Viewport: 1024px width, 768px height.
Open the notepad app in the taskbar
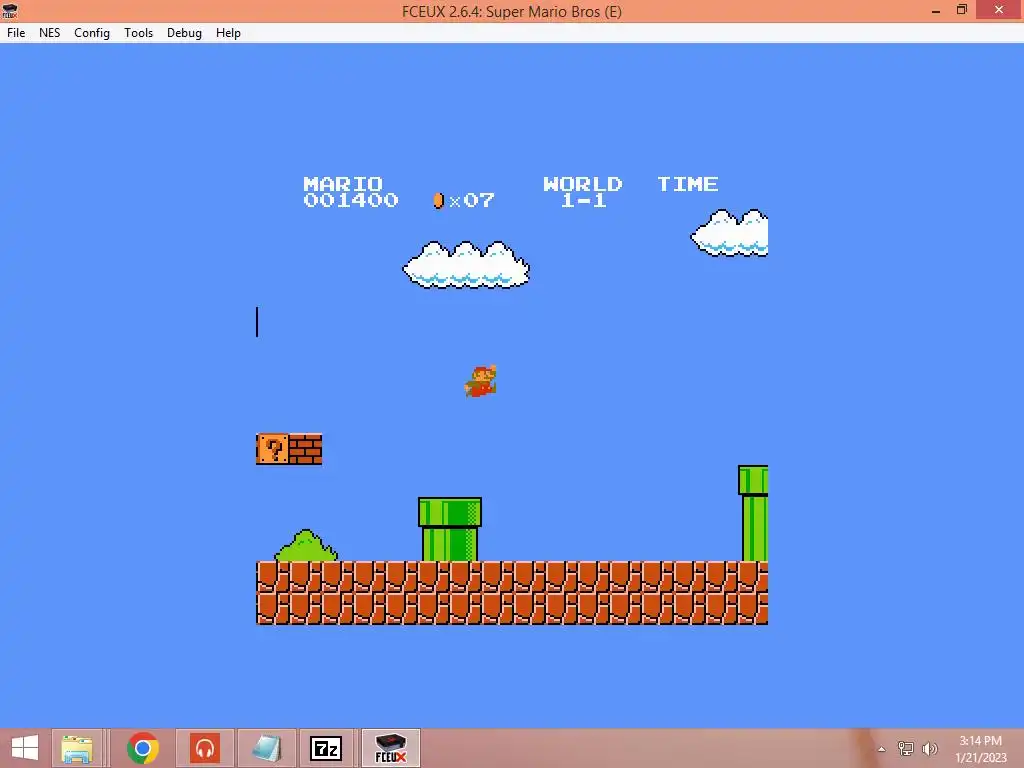tap(266, 748)
